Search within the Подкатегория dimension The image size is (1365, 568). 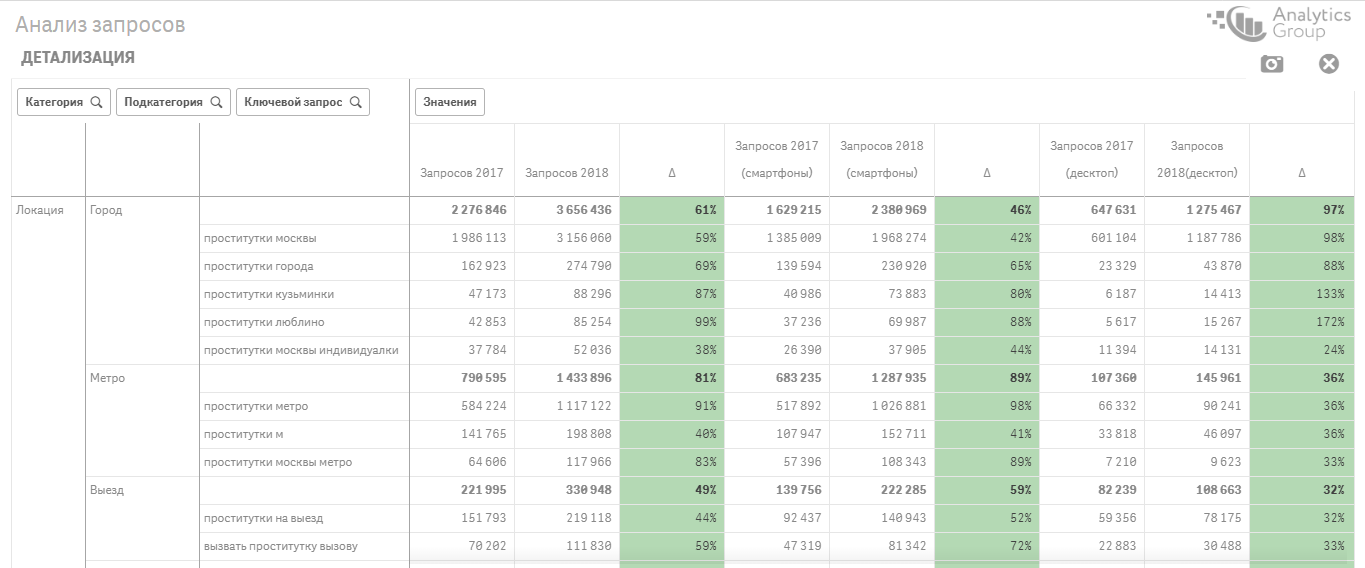point(216,102)
